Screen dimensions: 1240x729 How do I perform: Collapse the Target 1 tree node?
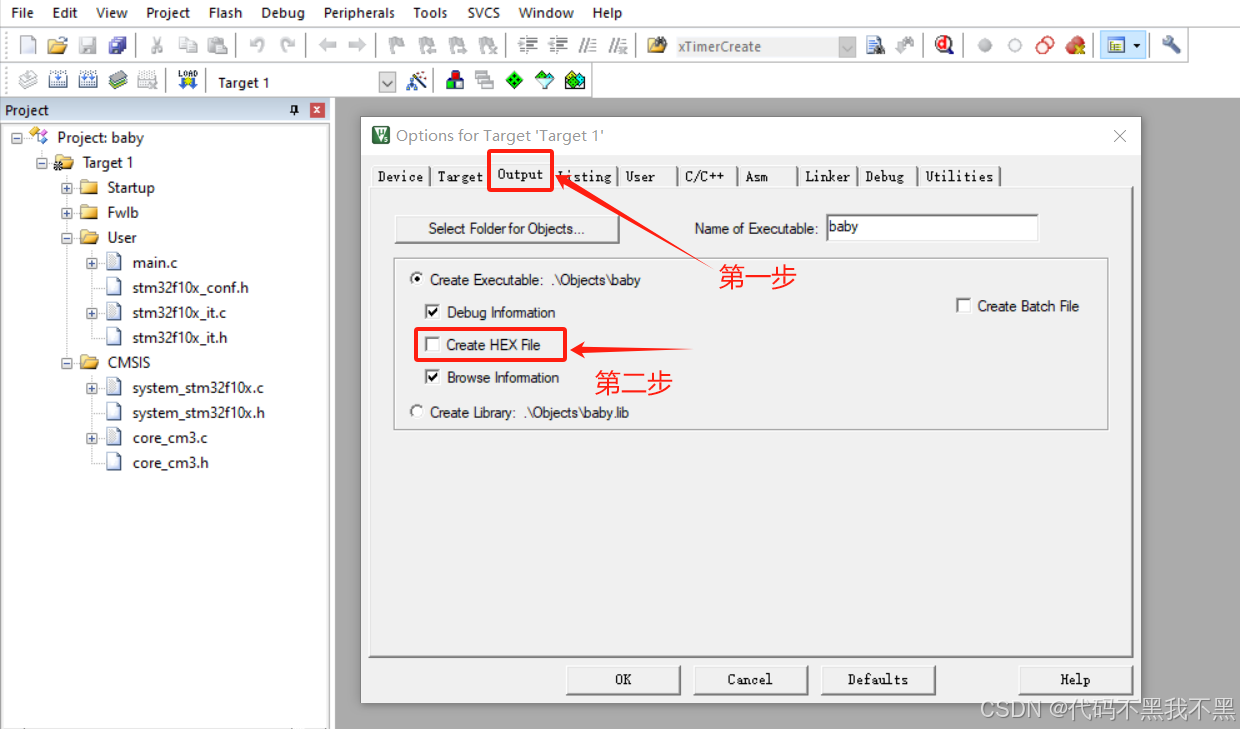pos(42,162)
